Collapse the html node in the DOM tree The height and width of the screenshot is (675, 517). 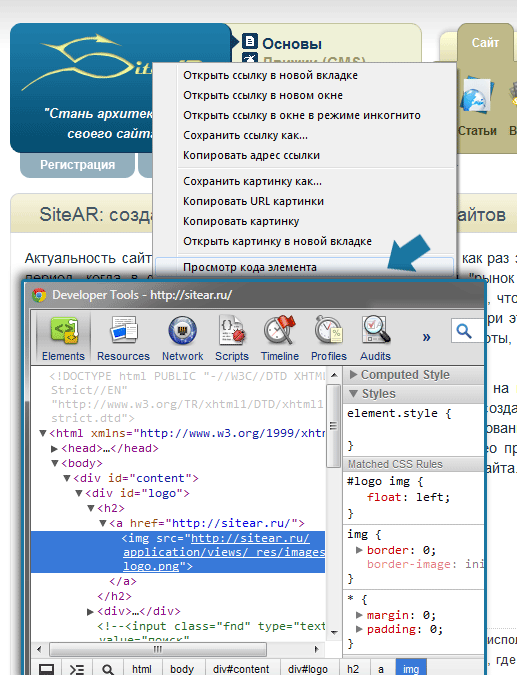pos(43,433)
